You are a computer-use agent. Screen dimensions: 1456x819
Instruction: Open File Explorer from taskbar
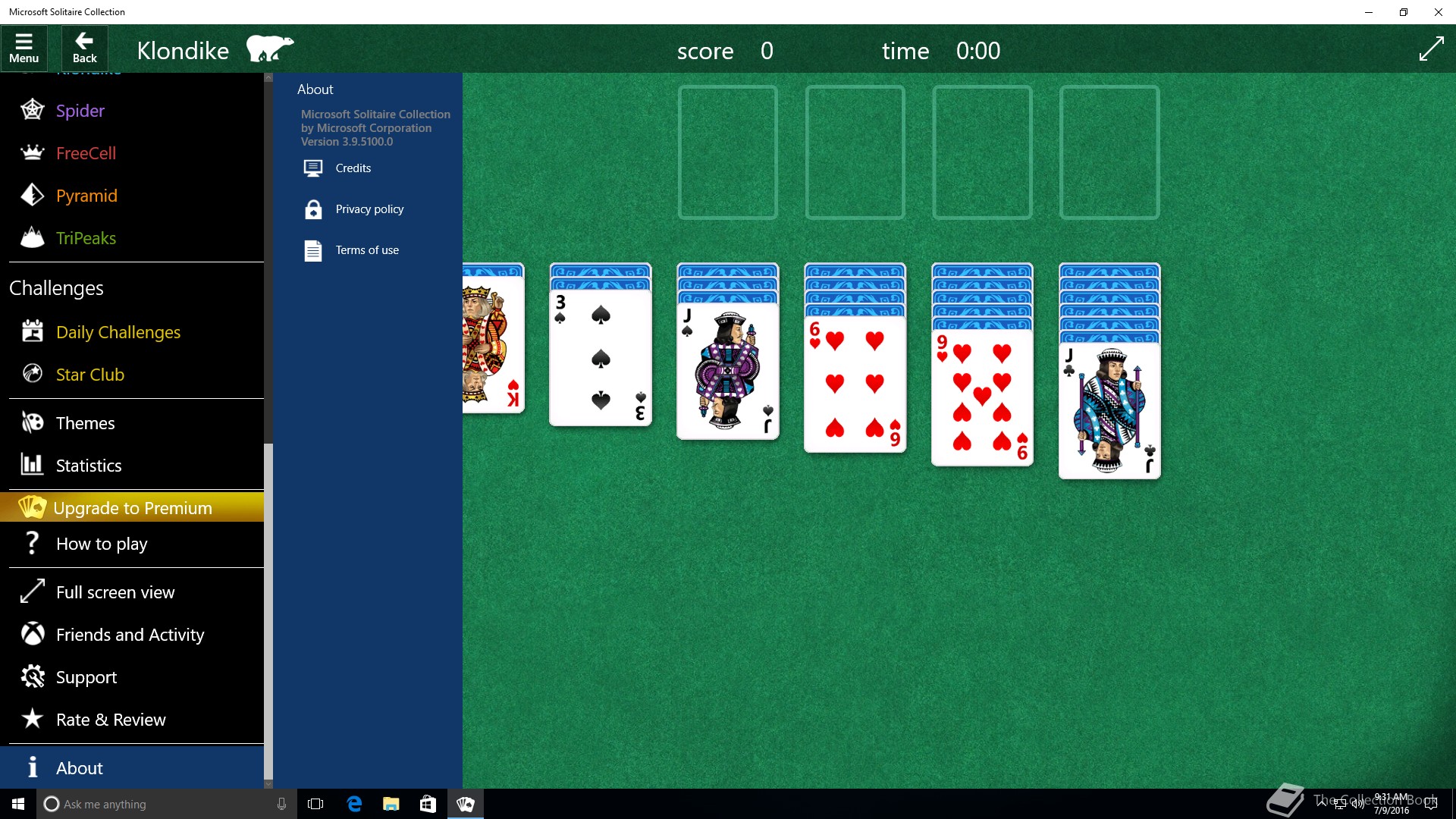click(391, 804)
